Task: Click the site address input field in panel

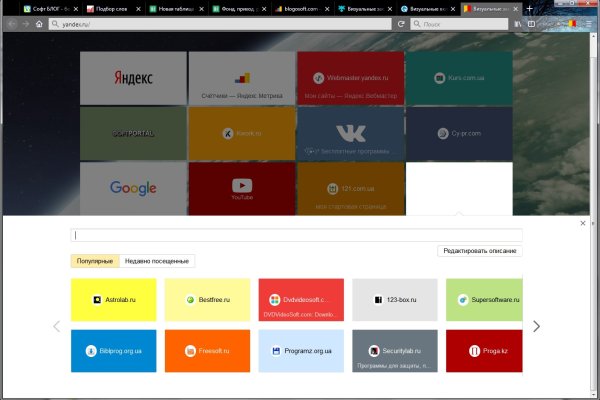Action: (296, 236)
